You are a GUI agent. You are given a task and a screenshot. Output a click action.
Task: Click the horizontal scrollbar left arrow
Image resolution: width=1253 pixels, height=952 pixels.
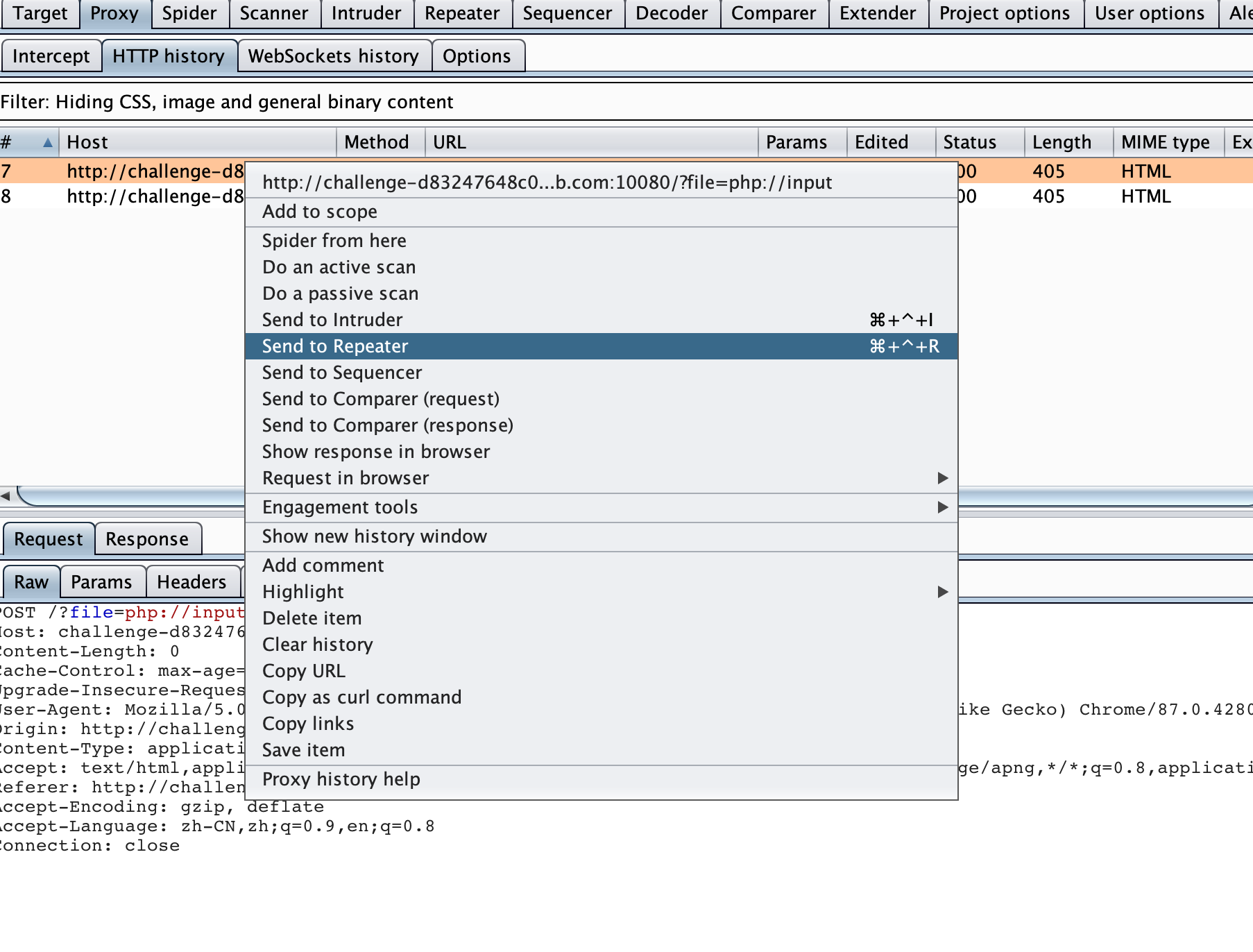(6, 496)
